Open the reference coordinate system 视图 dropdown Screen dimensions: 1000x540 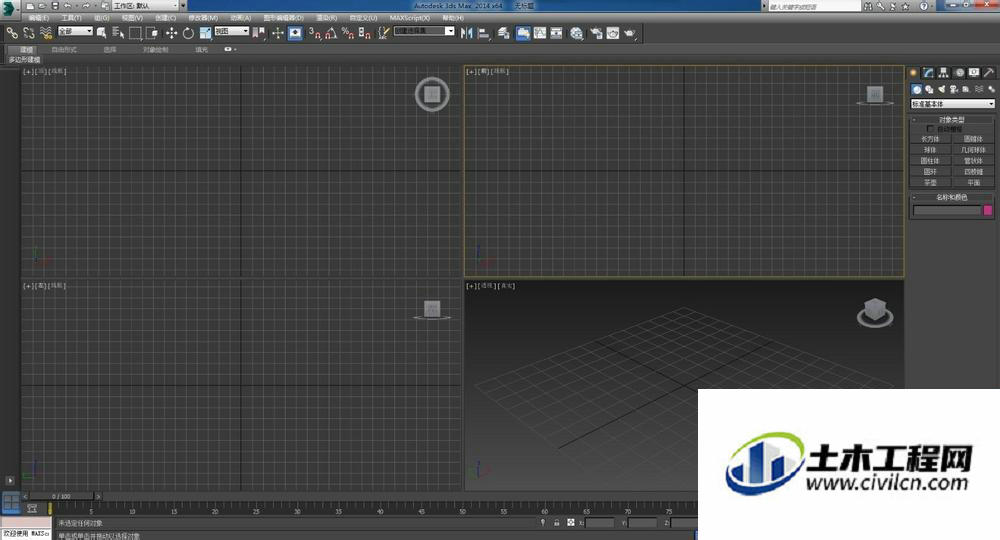click(x=232, y=31)
